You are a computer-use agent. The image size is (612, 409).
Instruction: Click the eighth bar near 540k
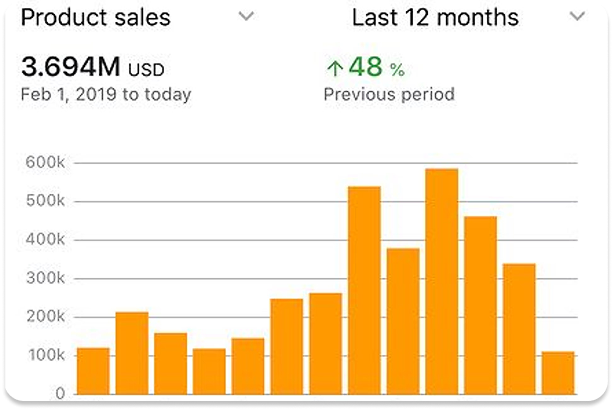point(364,290)
